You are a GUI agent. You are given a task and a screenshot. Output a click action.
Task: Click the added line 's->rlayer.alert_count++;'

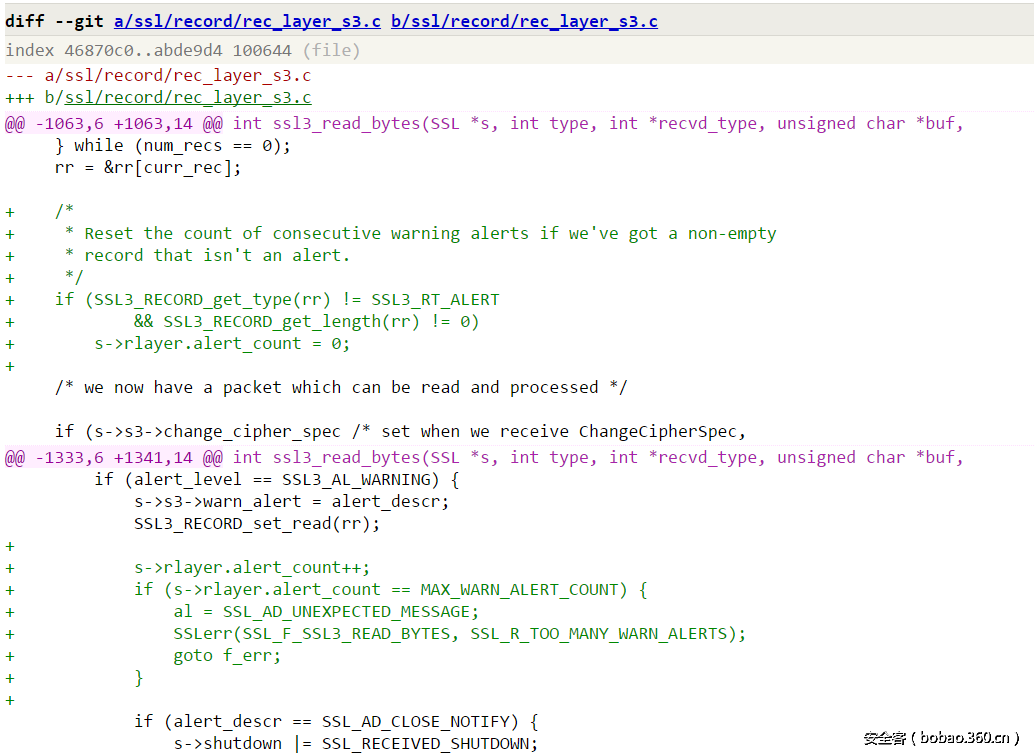click(252, 567)
